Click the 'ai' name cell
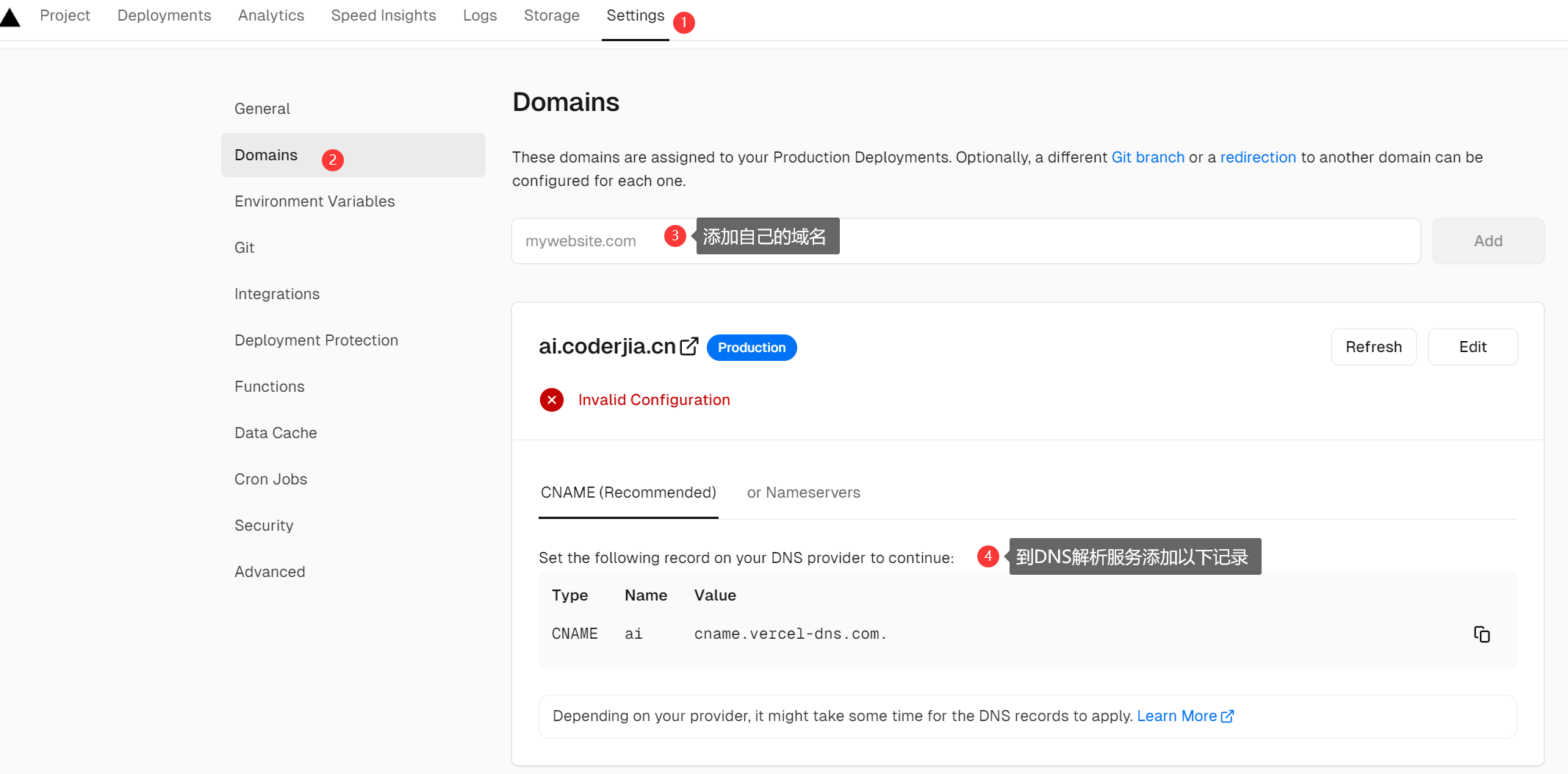 point(633,634)
